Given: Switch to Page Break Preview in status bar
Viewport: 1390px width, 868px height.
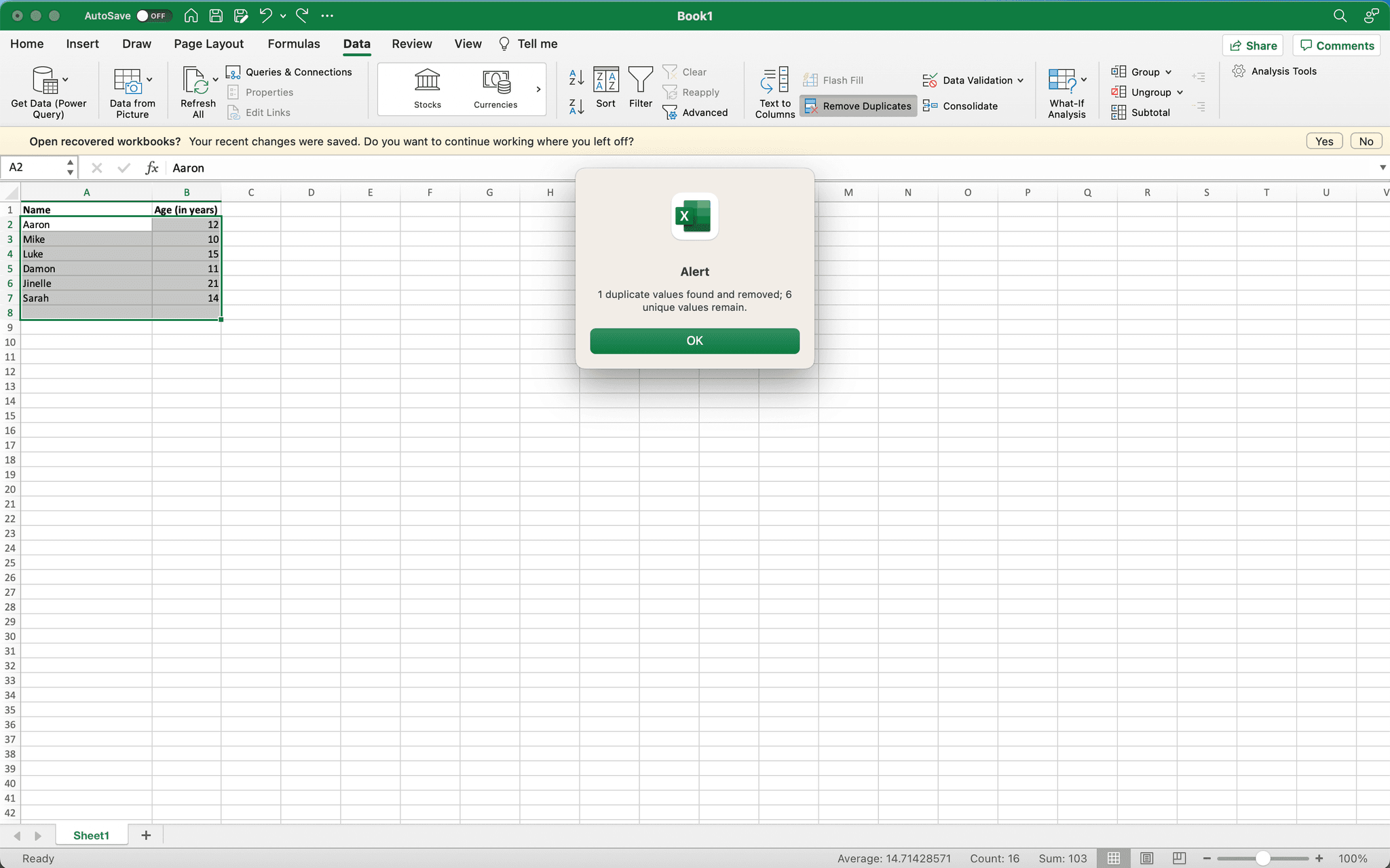Looking at the screenshot, I should (x=1179, y=858).
